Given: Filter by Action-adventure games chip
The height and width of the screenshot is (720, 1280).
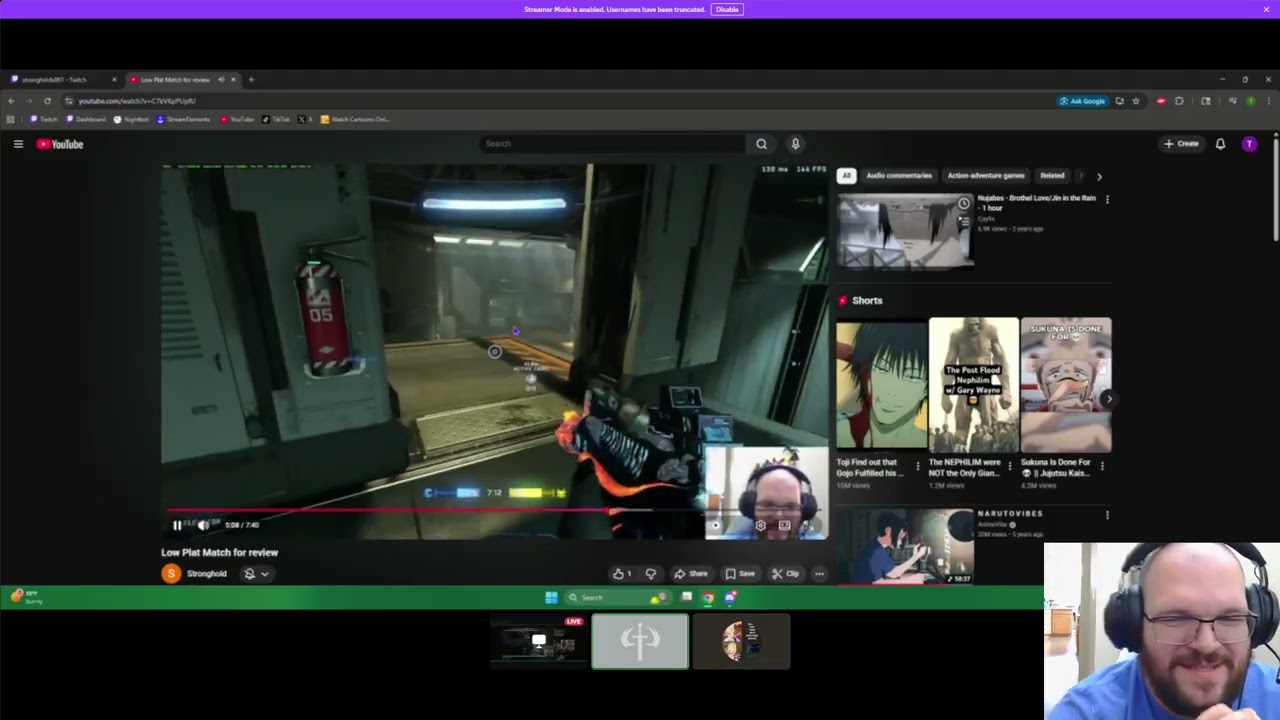Looking at the screenshot, I should click(986, 176).
